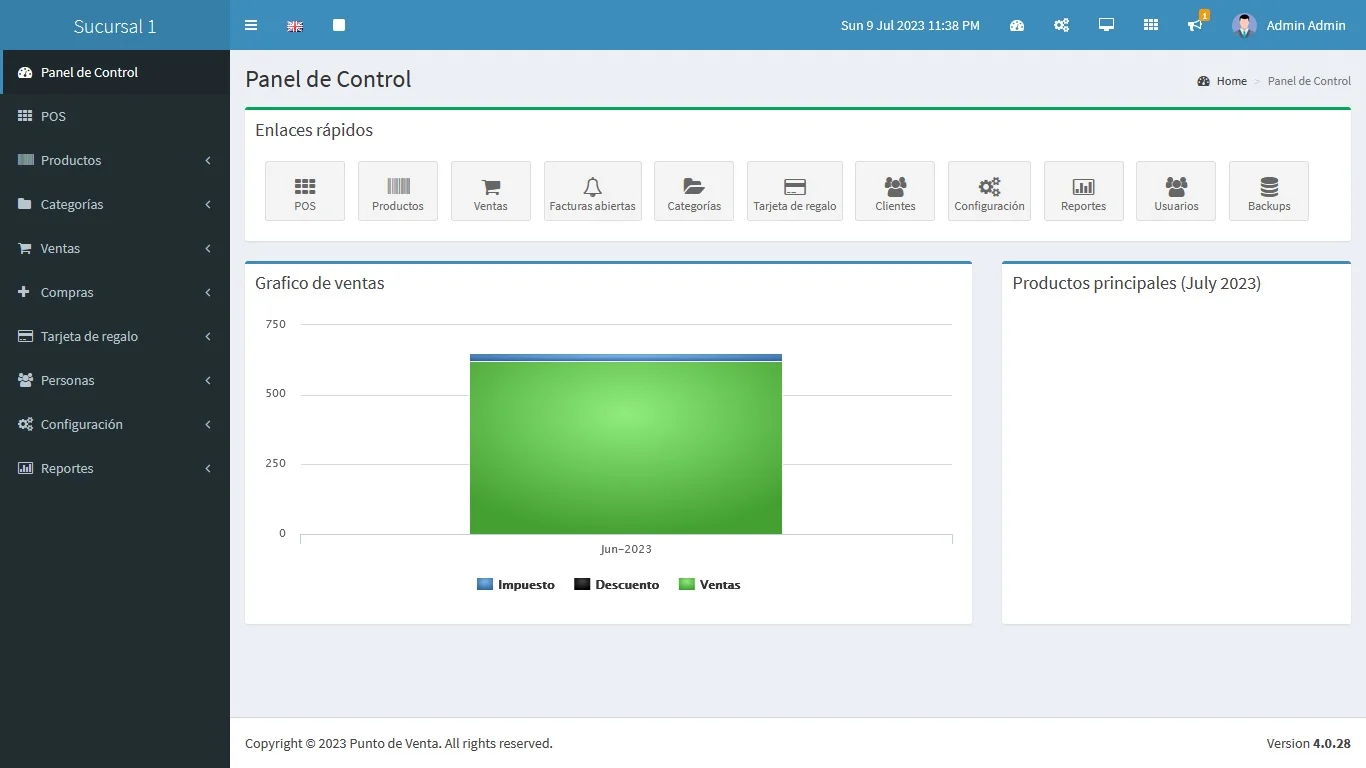Open the monitor display icon in the header
This screenshot has width=1366, height=768.
pyautogui.click(x=1106, y=25)
